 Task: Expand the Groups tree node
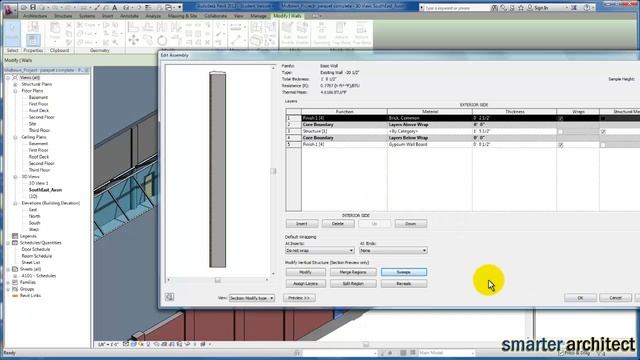tap(8, 289)
